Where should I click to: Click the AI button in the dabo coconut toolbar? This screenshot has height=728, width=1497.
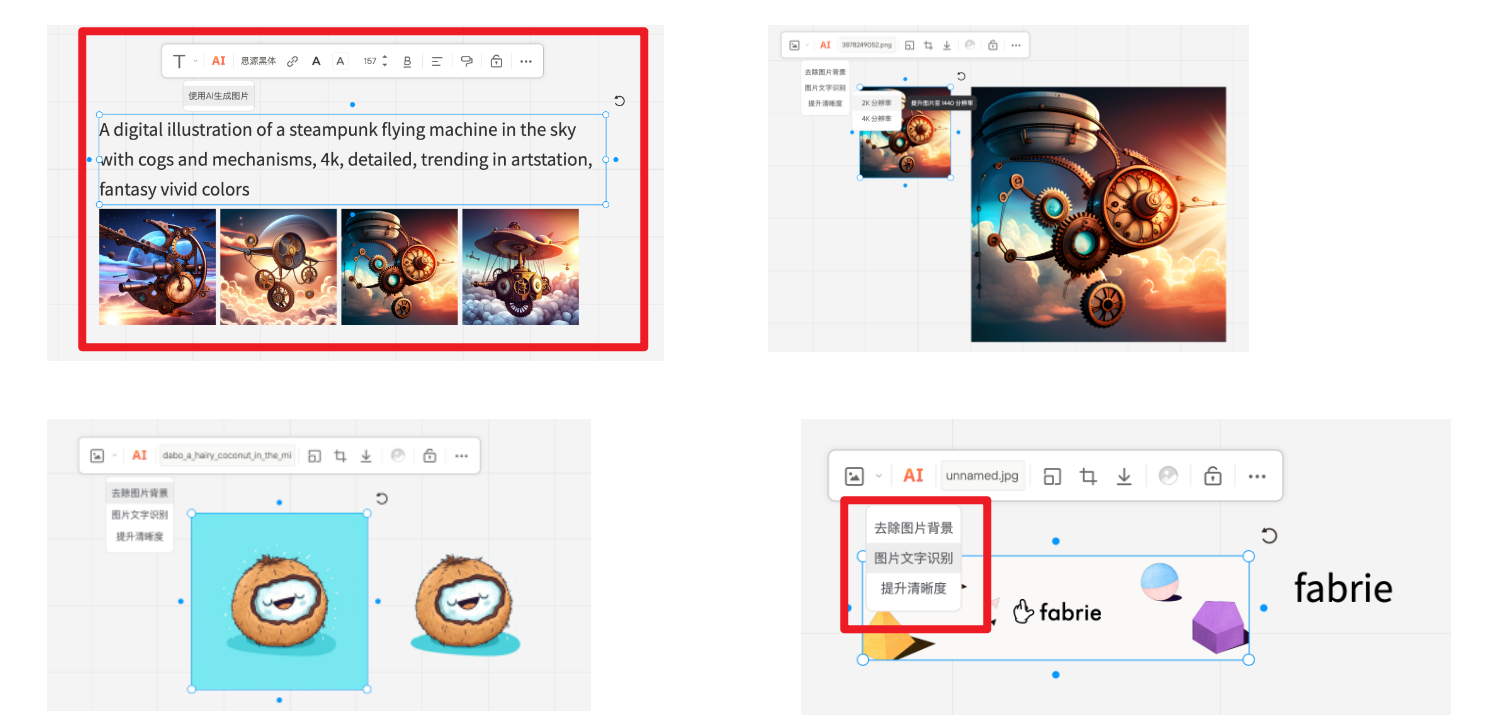pyautogui.click(x=139, y=455)
